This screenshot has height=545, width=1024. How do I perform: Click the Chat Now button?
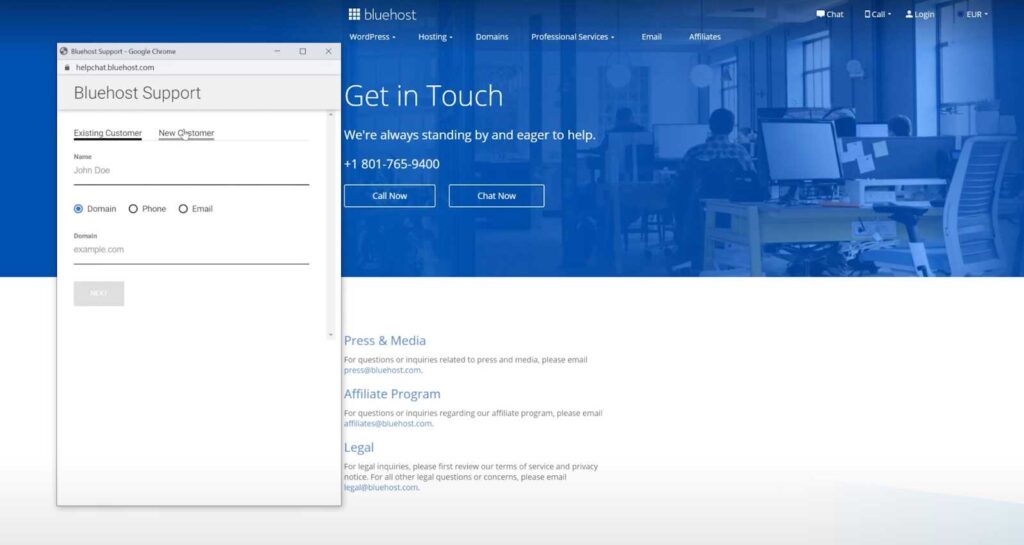pyautogui.click(x=496, y=196)
